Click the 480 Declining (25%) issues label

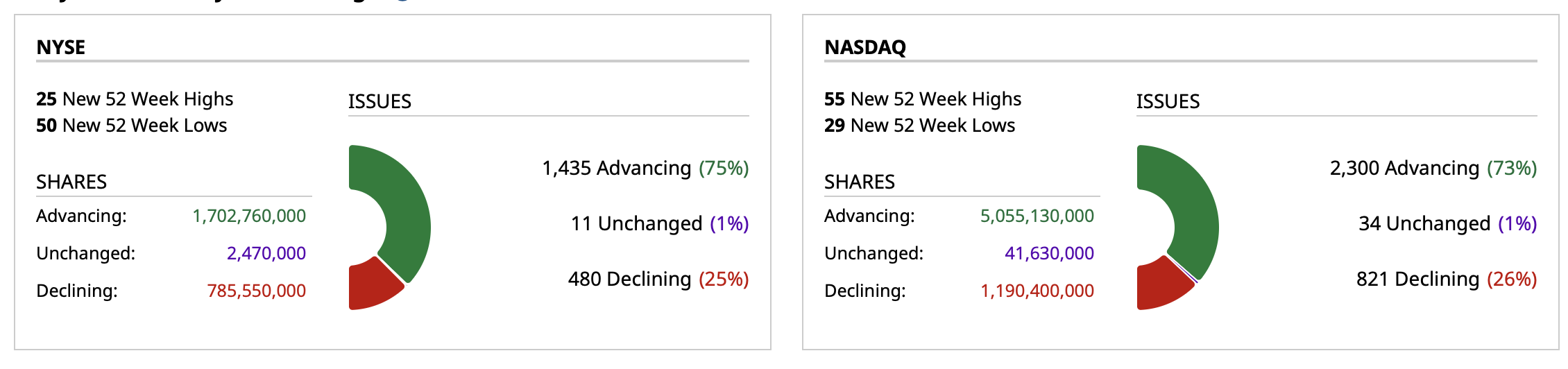pyautogui.click(x=658, y=280)
